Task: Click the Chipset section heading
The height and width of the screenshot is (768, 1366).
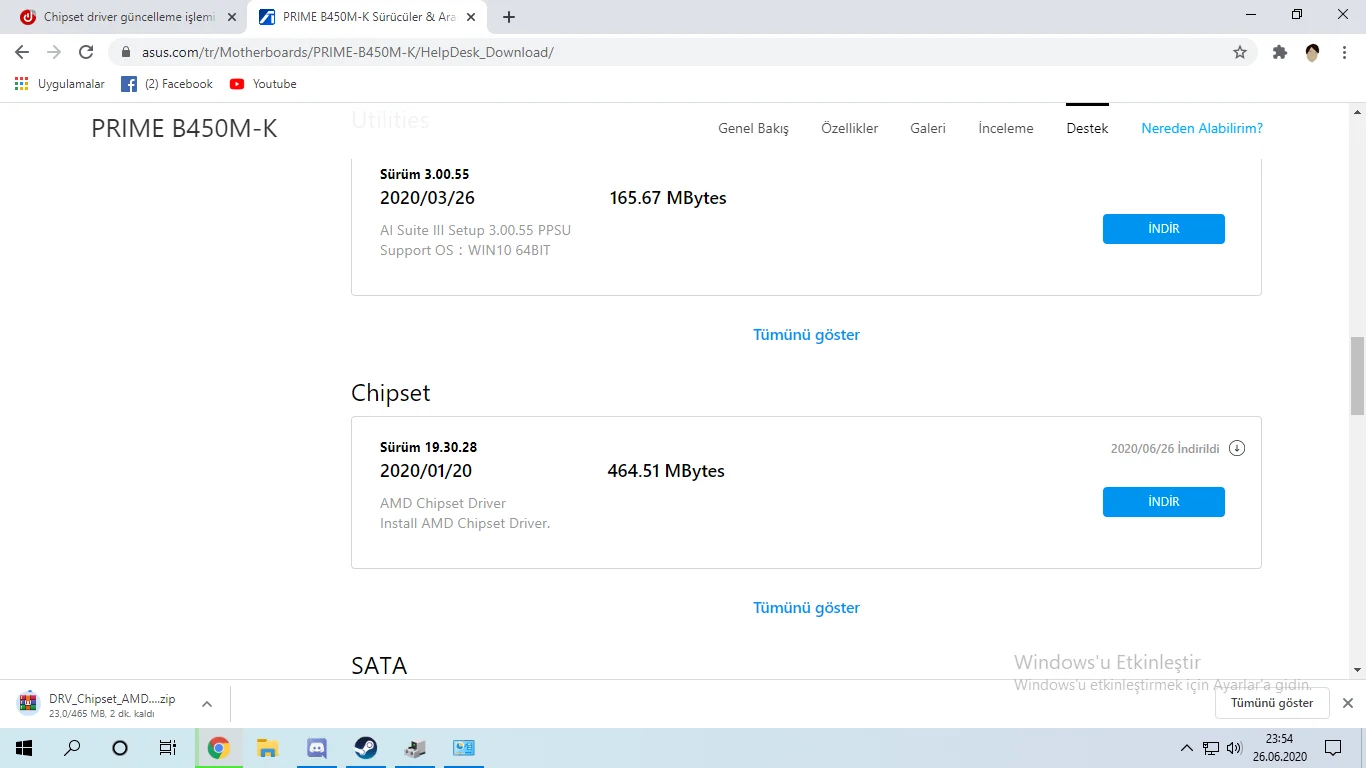Action: [391, 393]
